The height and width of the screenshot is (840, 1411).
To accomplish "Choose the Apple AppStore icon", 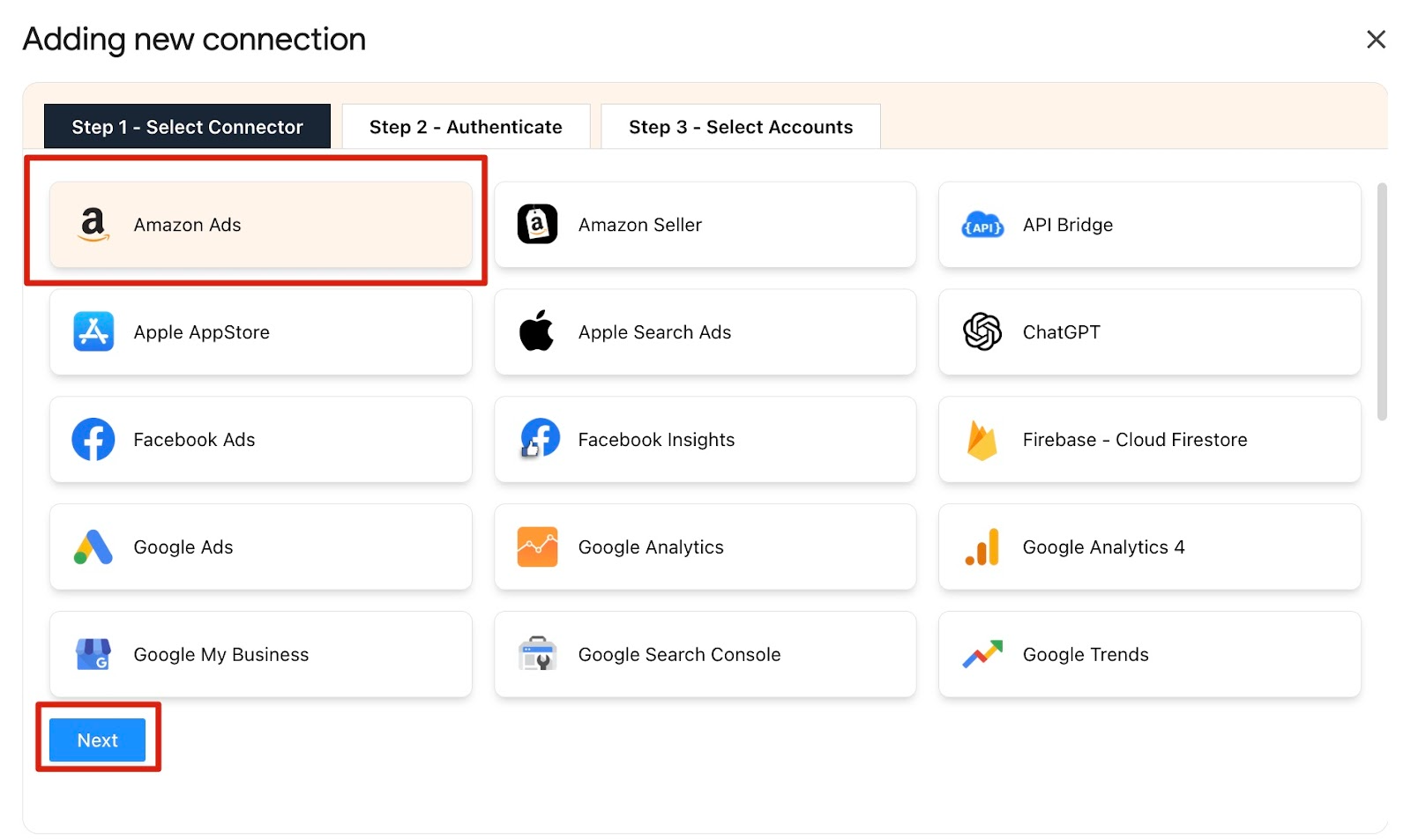I will 93,332.
